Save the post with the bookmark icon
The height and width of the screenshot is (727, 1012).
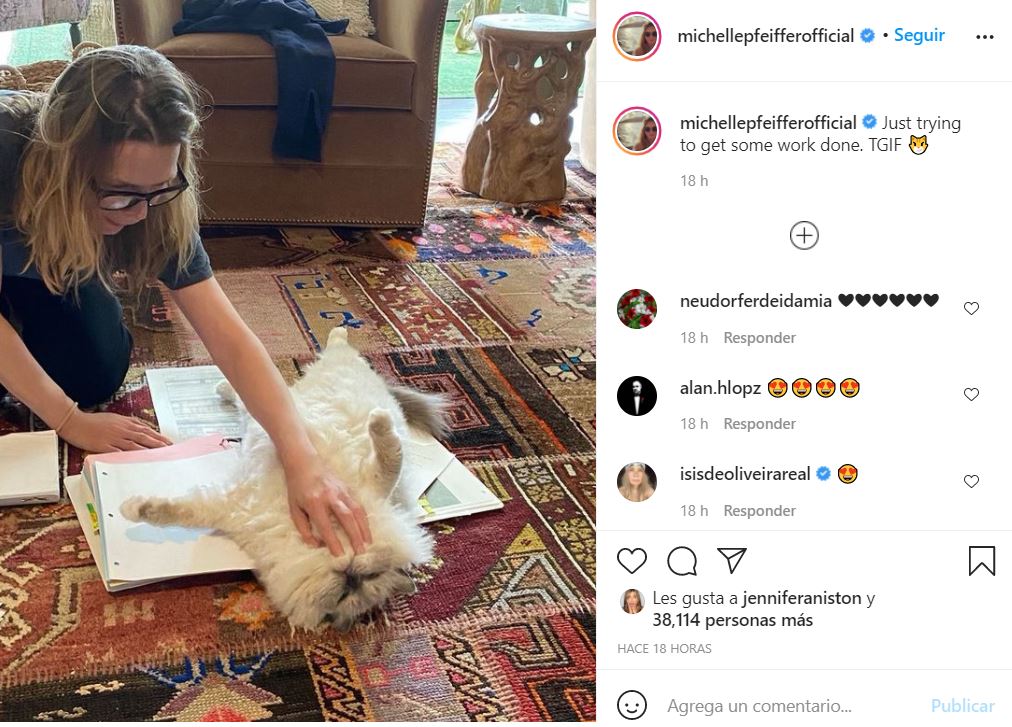click(x=982, y=560)
